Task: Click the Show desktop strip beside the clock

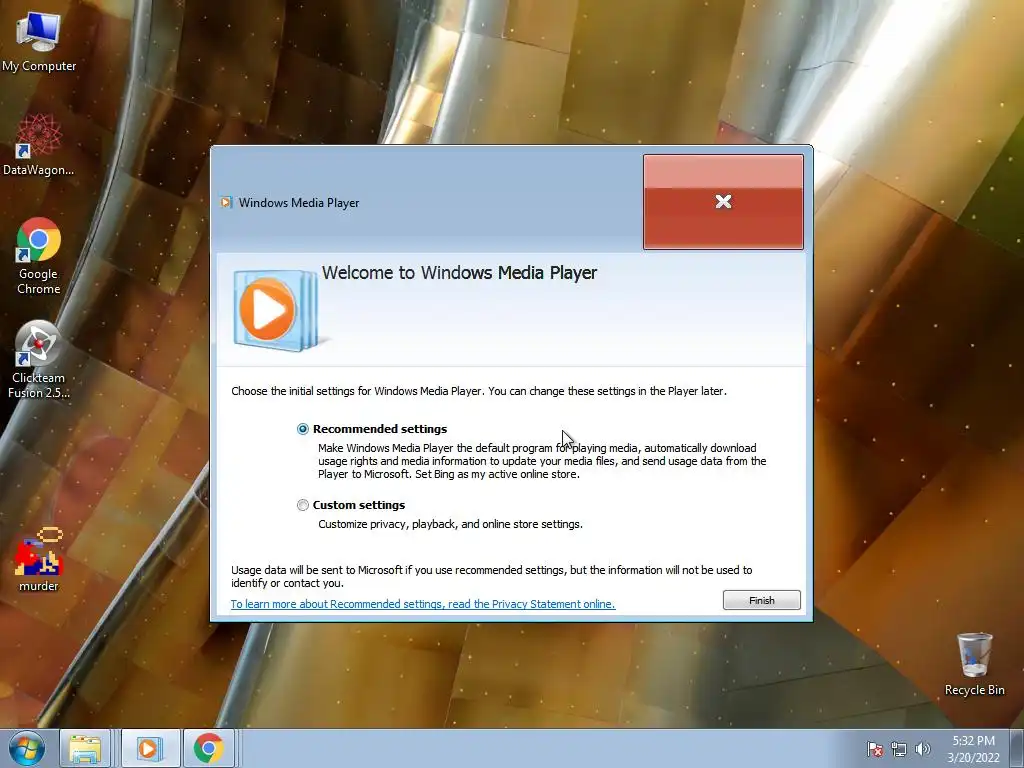Action: pos(1017,748)
